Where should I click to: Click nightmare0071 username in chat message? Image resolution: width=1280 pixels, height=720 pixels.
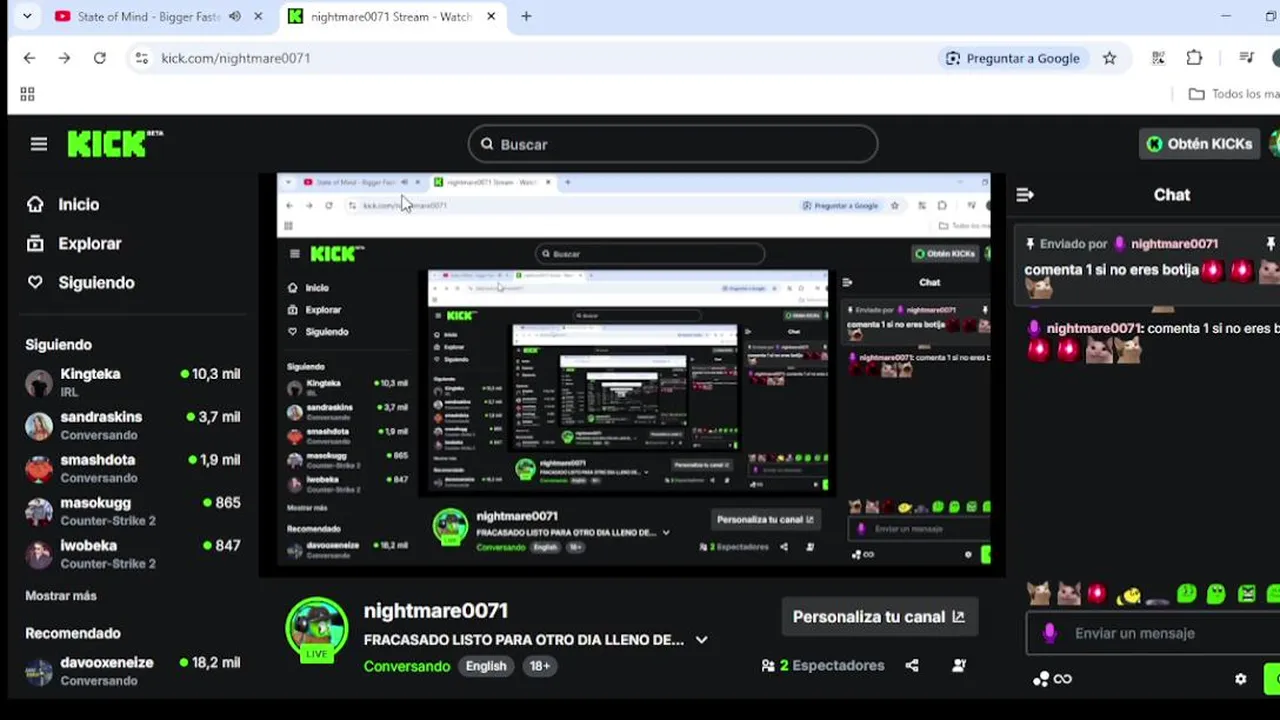1094,328
